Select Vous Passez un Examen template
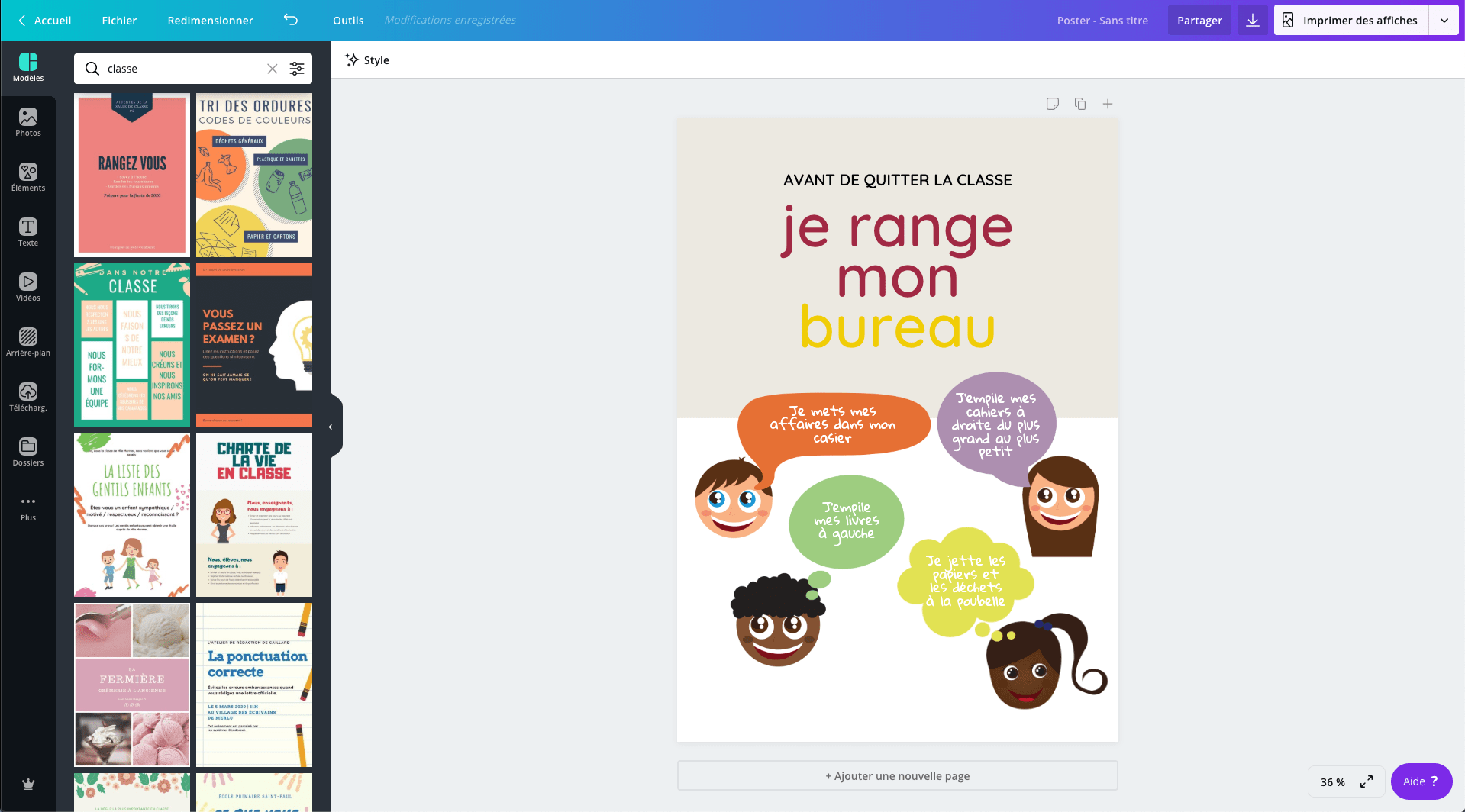 [x=254, y=346]
